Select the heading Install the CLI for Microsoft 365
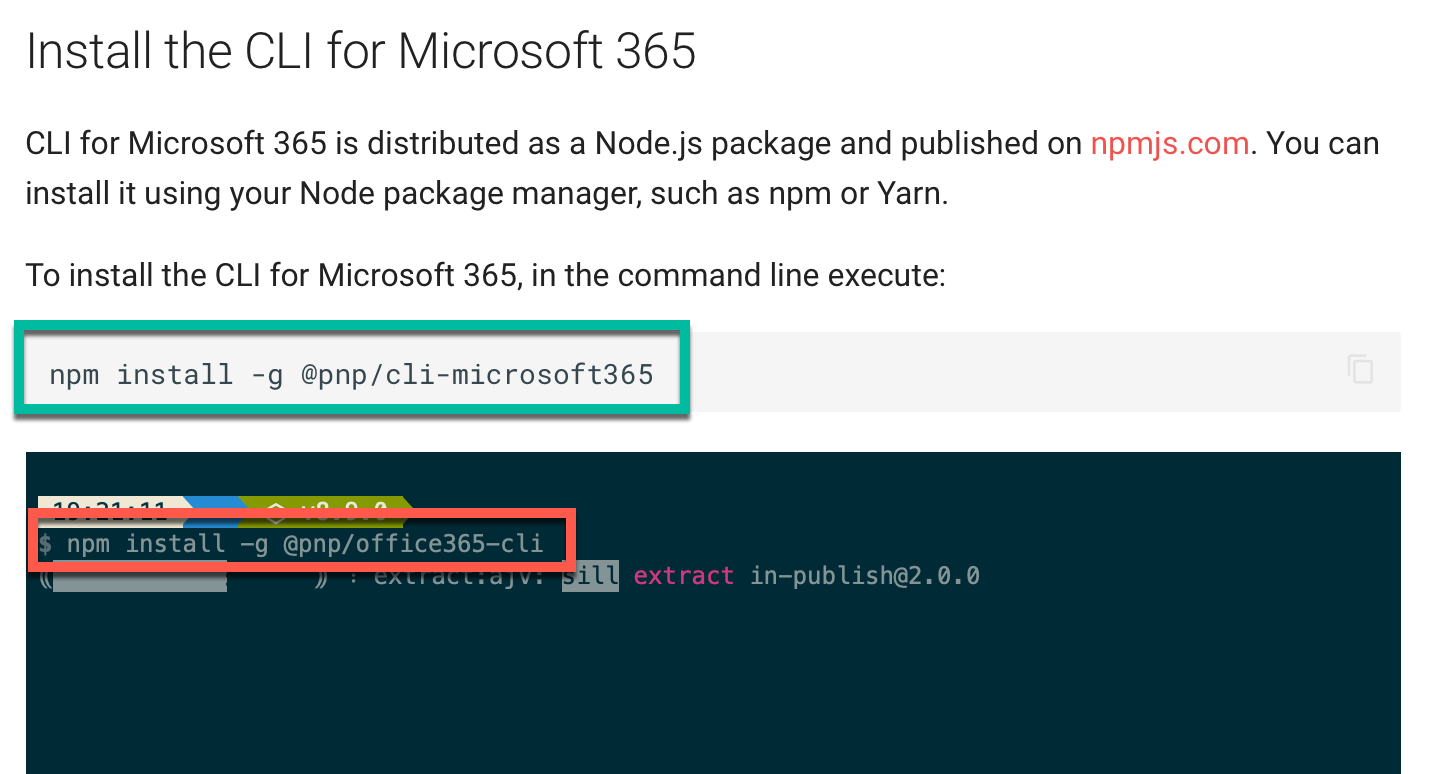 (x=362, y=50)
